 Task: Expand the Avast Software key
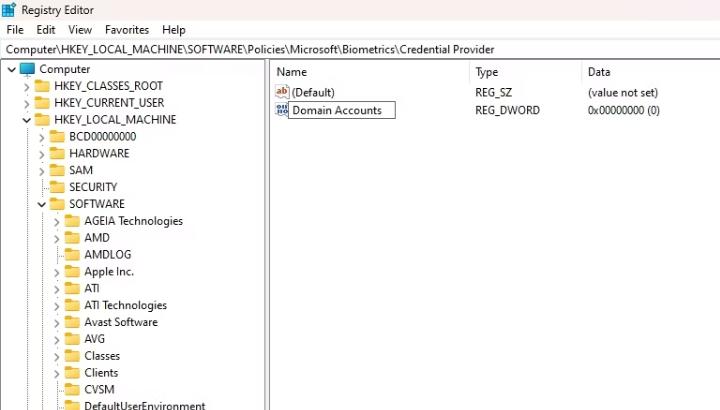[56, 323]
